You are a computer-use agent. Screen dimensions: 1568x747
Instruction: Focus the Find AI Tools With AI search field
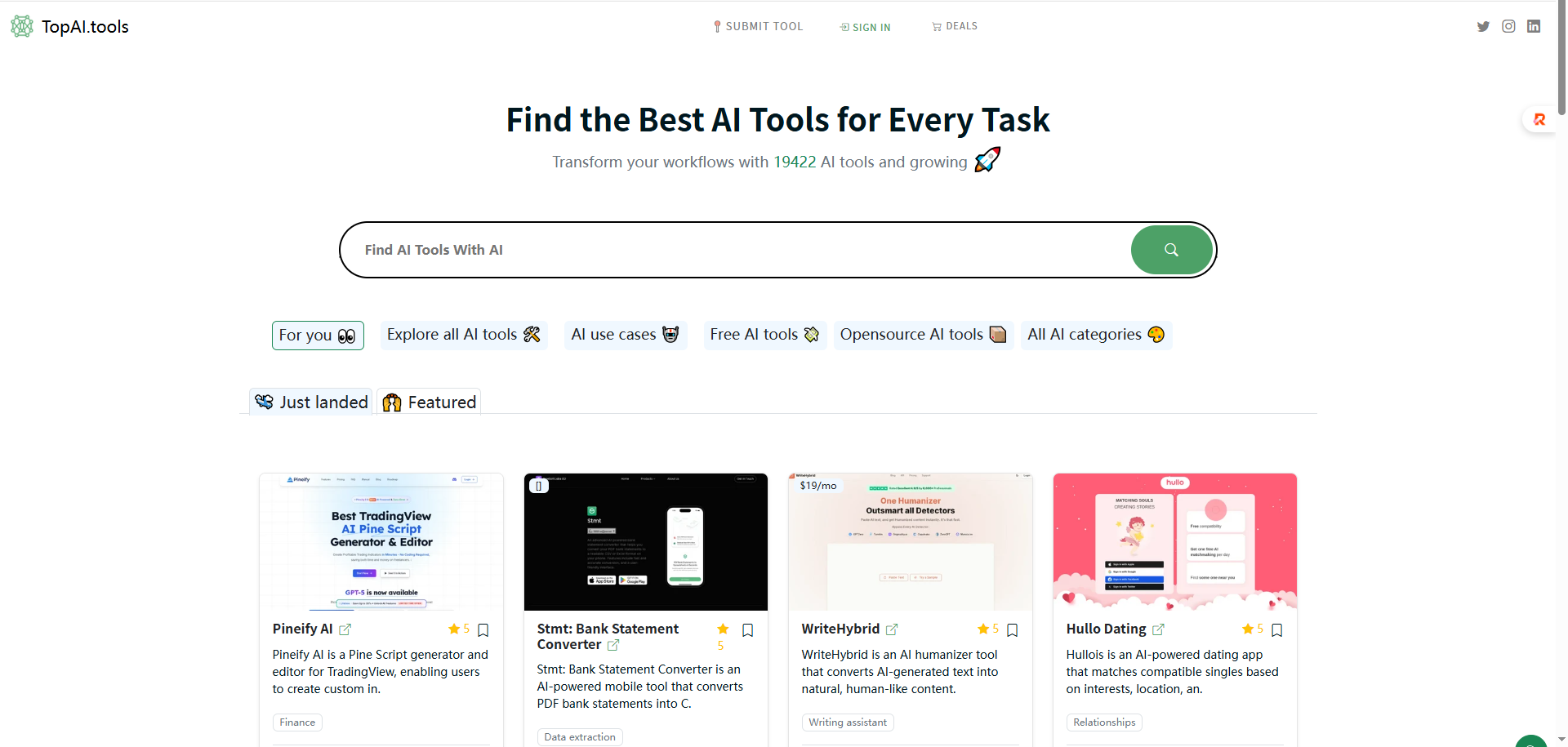point(735,250)
